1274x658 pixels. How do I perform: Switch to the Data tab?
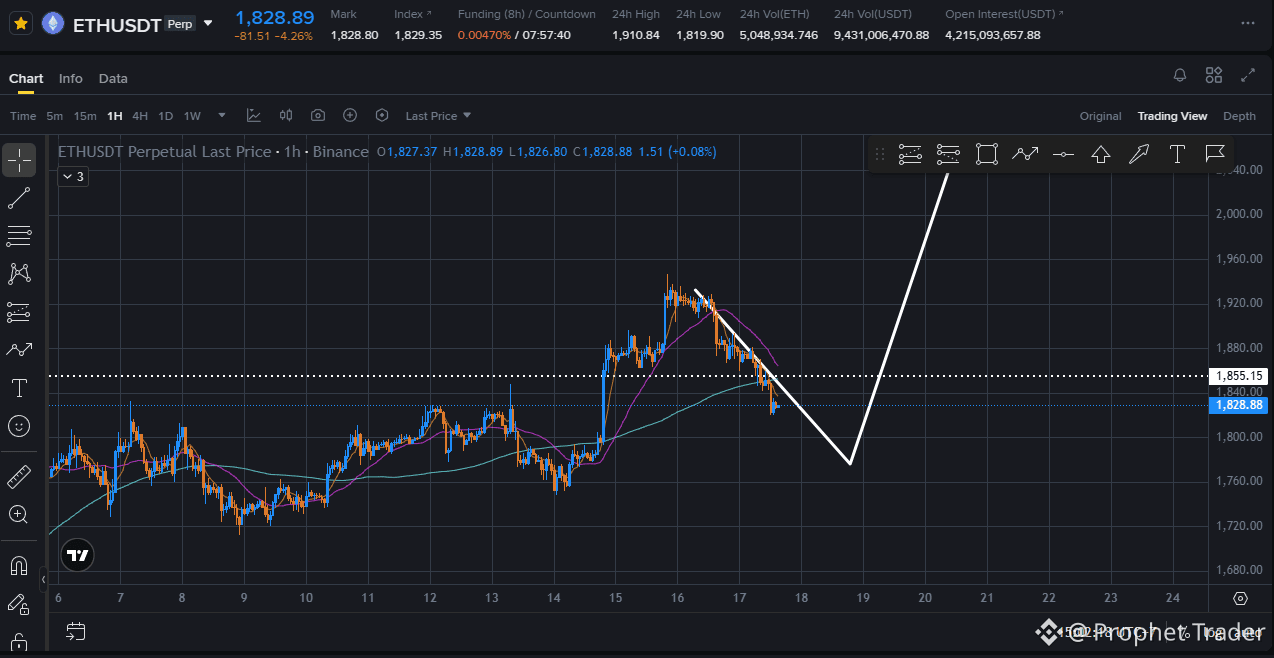point(113,78)
